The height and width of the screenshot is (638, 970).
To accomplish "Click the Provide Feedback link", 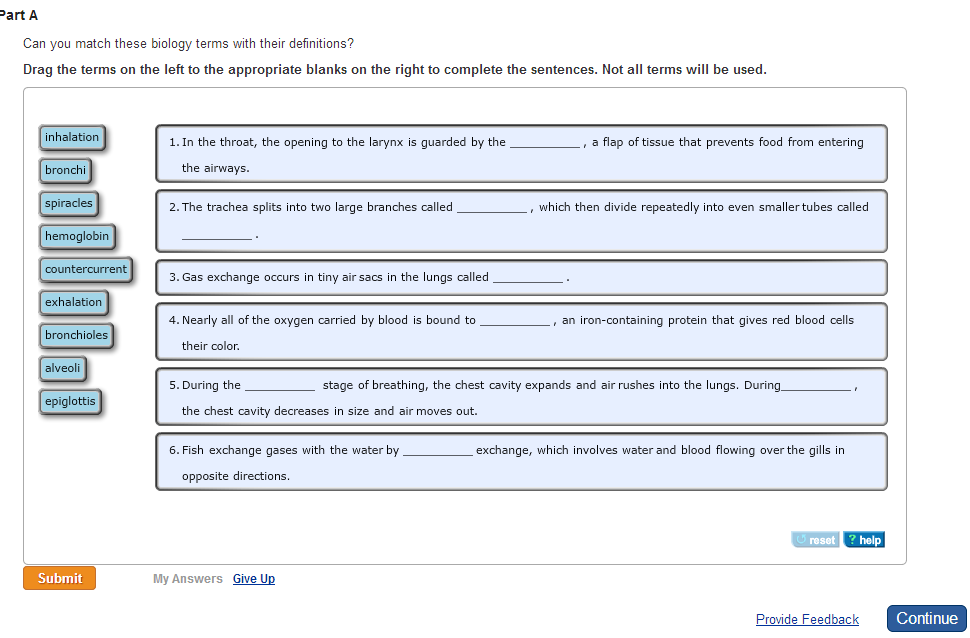I will (807, 619).
